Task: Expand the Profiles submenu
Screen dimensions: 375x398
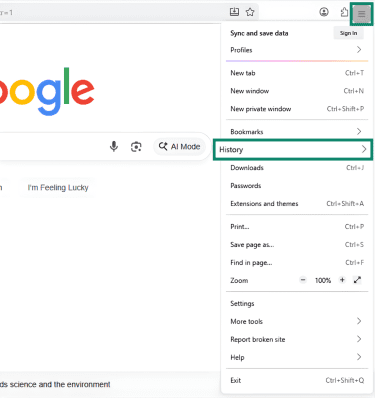Action: coord(297,50)
